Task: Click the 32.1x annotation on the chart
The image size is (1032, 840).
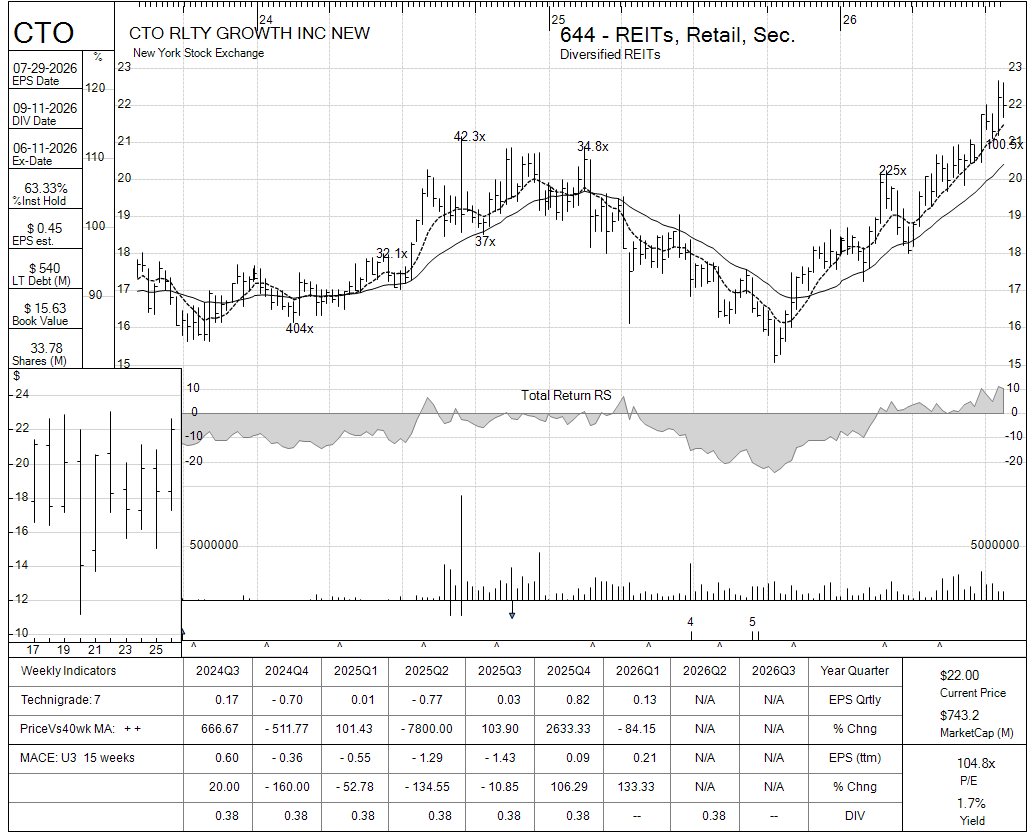Action: pyautogui.click(x=392, y=253)
